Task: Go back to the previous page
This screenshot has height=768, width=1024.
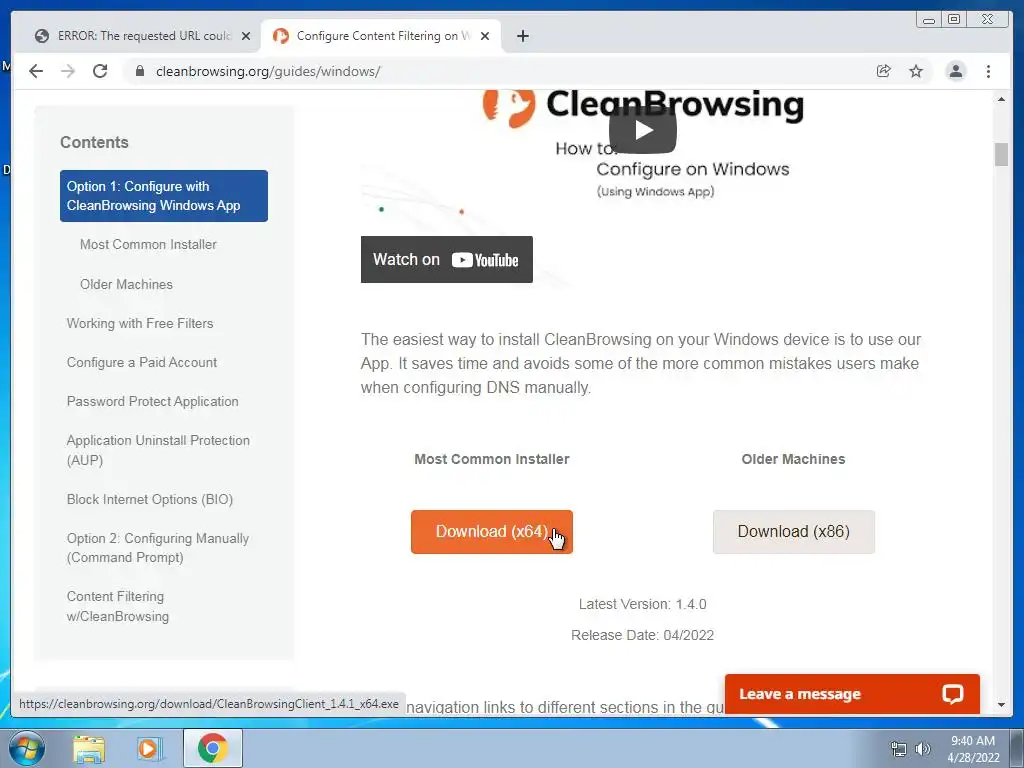Action: [x=36, y=71]
